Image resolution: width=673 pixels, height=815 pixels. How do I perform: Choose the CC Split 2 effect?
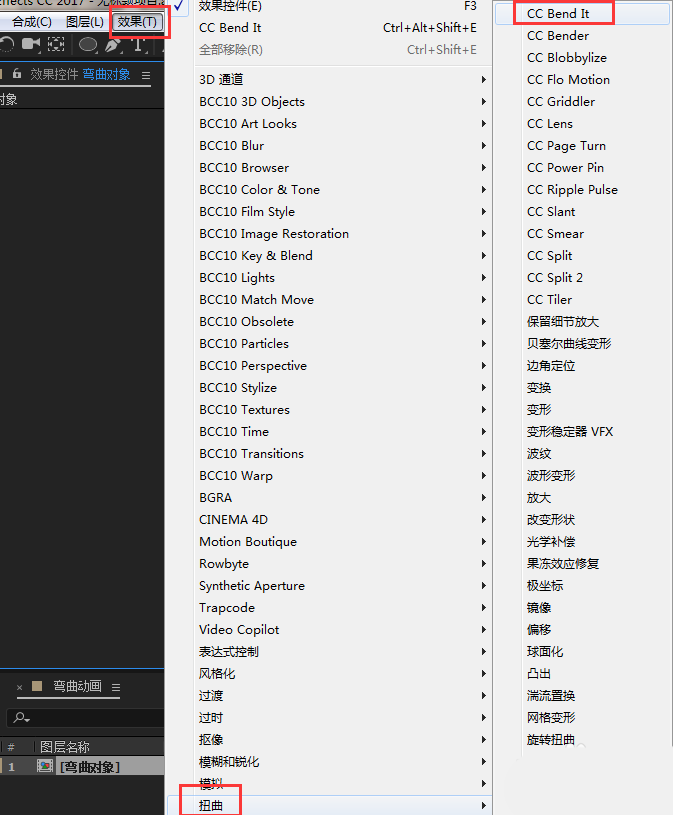(x=555, y=278)
